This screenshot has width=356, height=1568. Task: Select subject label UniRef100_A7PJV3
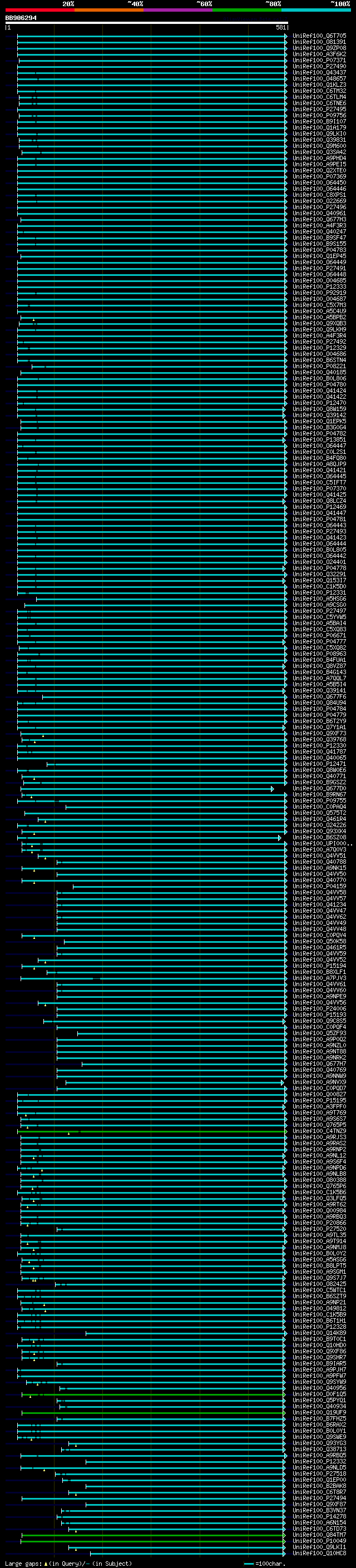coord(319,978)
